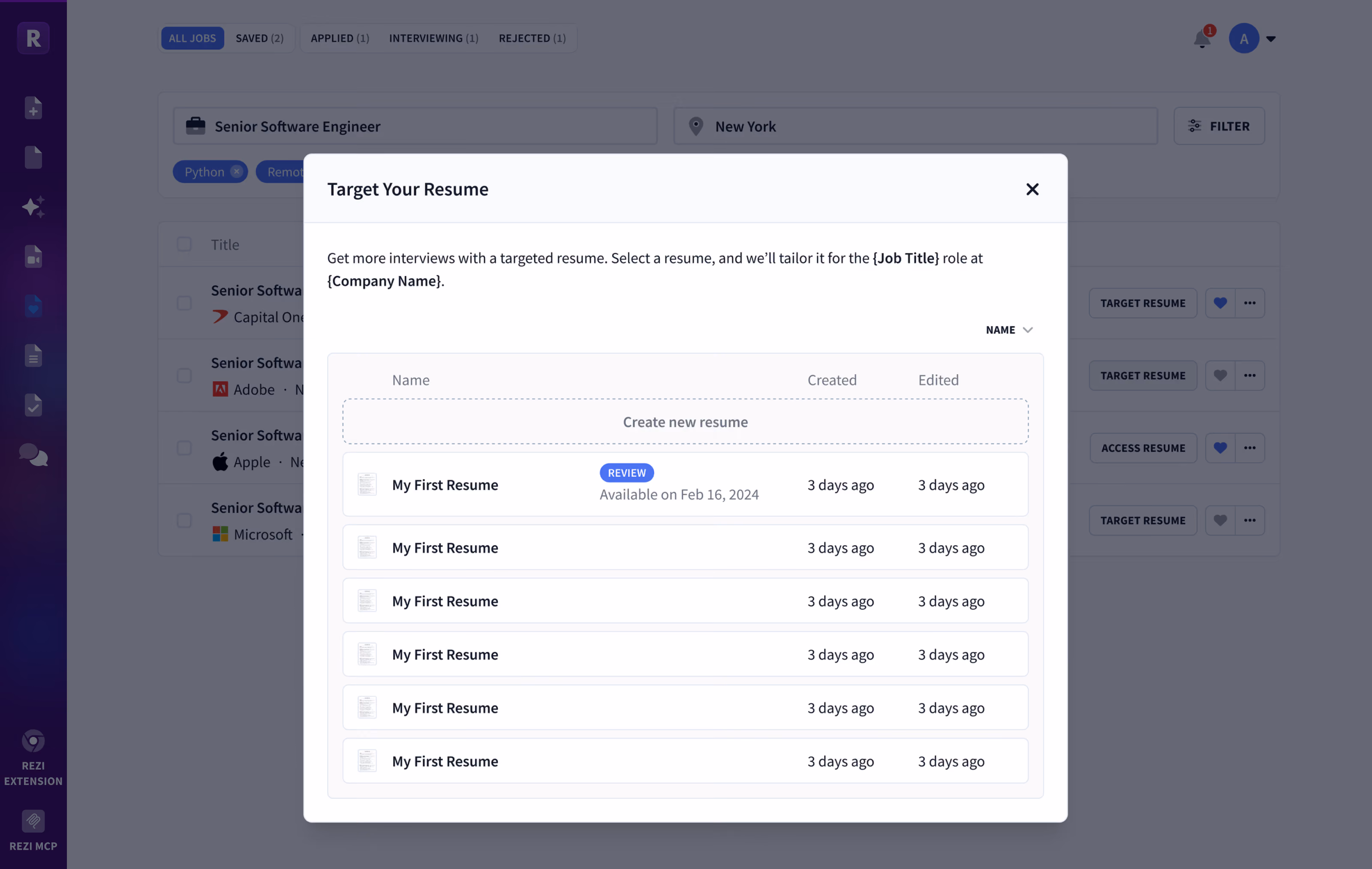This screenshot has width=1372, height=869.
Task: Click the user avatar A
Action: click(x=1244, y=38)
